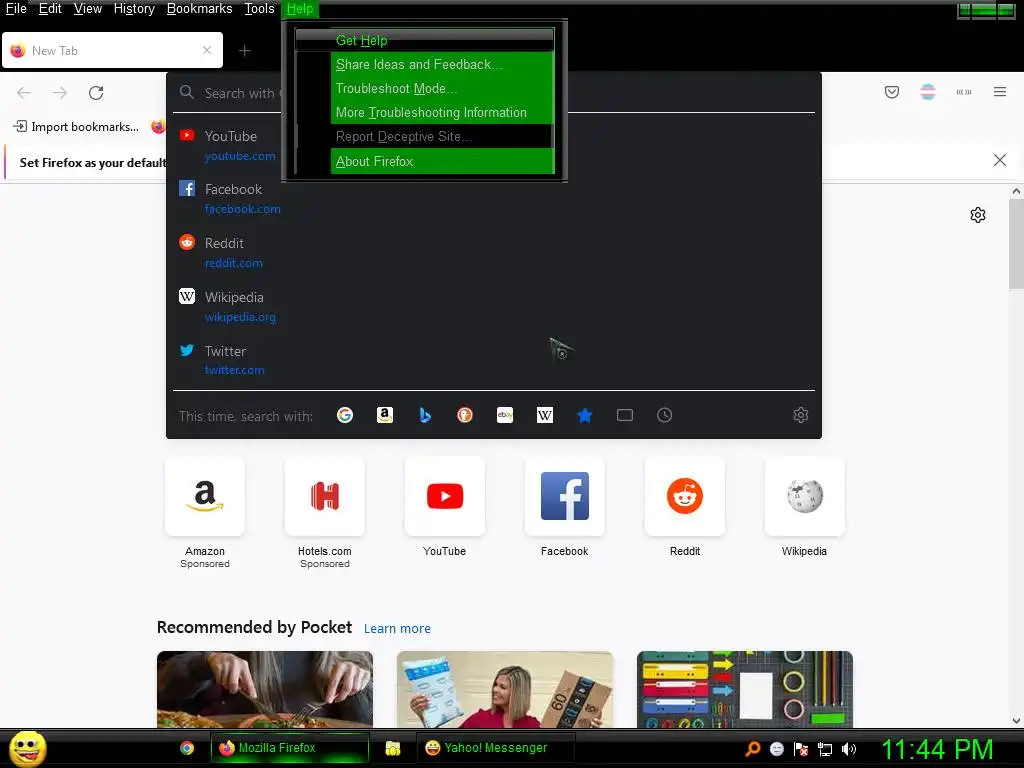Viewport: 1024px width, 768px height.
Task: Select Get Help in Help menu
Action: [x=424, y=40]
